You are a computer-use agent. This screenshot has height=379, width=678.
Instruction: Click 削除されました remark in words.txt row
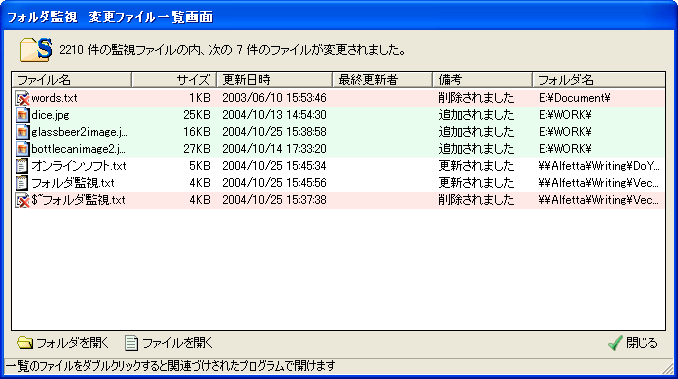pos(476,98)
